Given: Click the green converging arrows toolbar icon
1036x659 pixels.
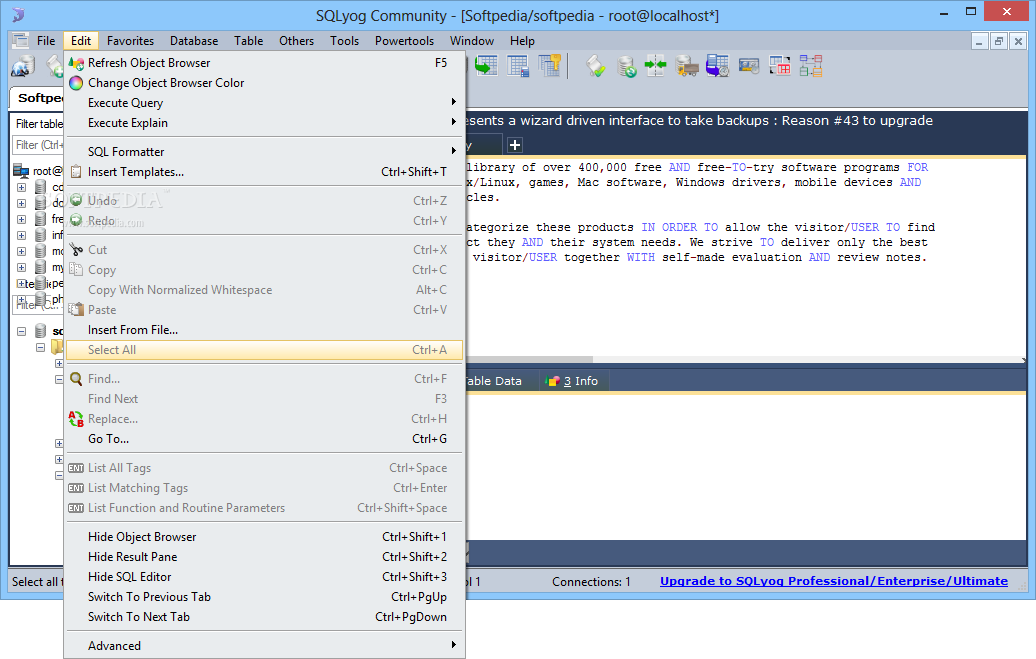Looking at the screenshot, I should tap(655, 66).
